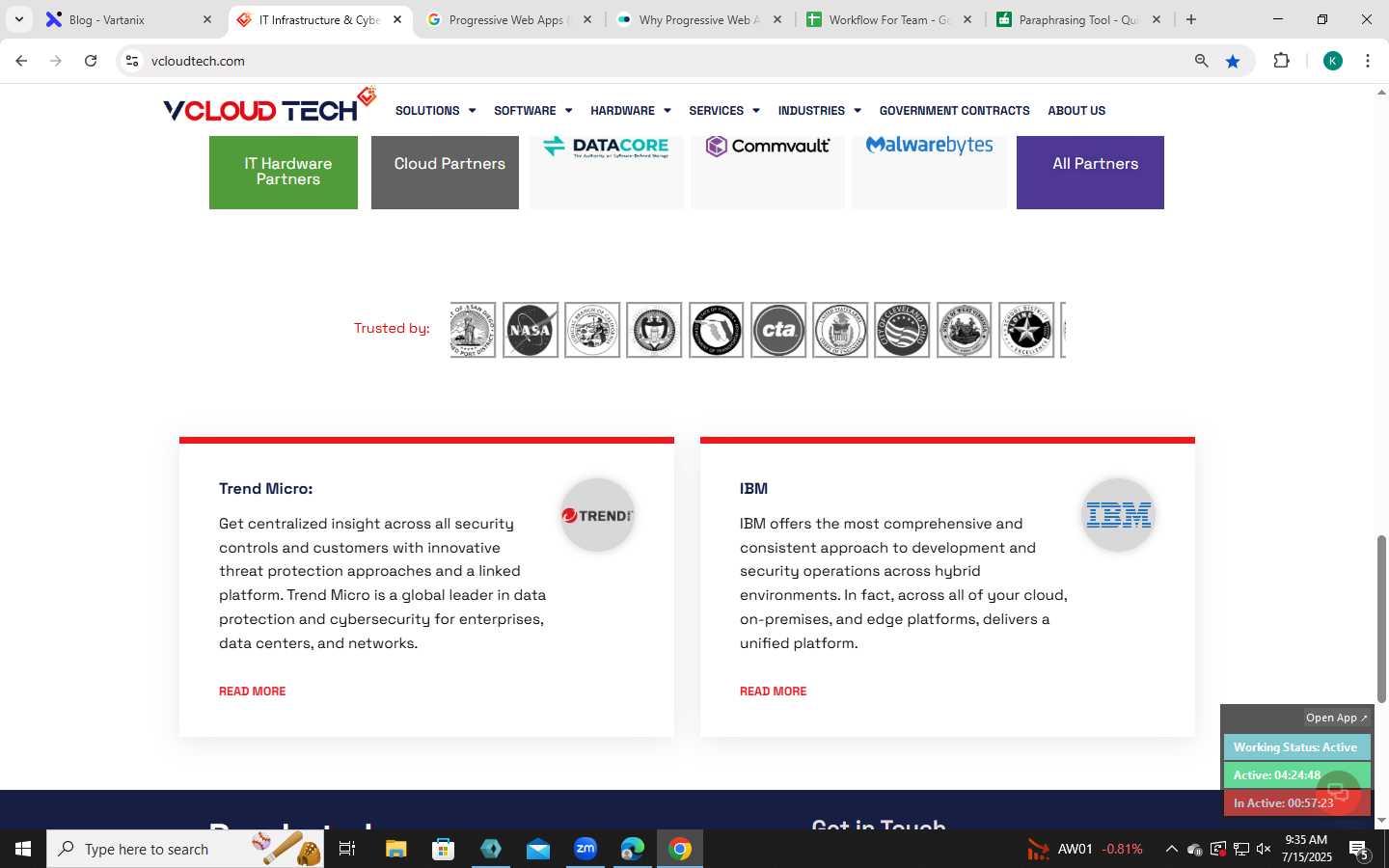The width and height of the screenshot is (1389, 868).
Task: Open Windows Start menu
Action: coord(23,849)
